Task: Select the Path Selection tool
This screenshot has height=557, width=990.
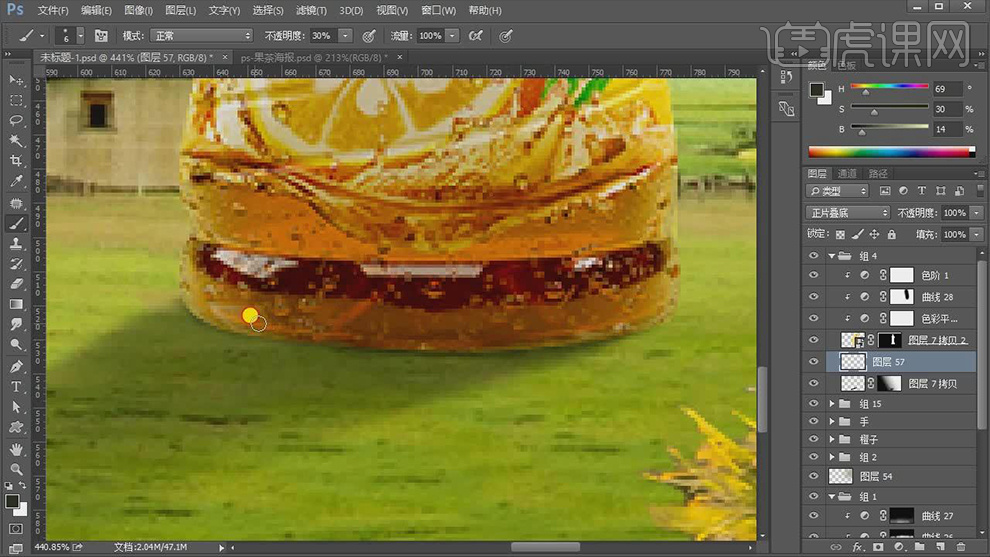Action: (16, 407)
